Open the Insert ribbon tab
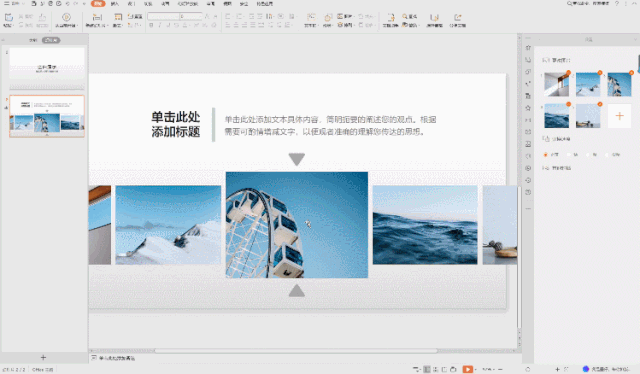 click(x=115, y=4)
